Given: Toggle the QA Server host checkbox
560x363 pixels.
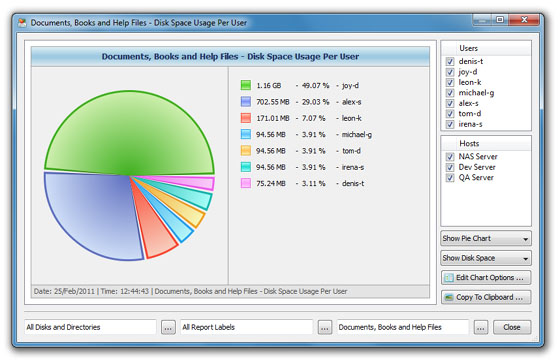Looking at the screenshot, I should tap(450, 178).
